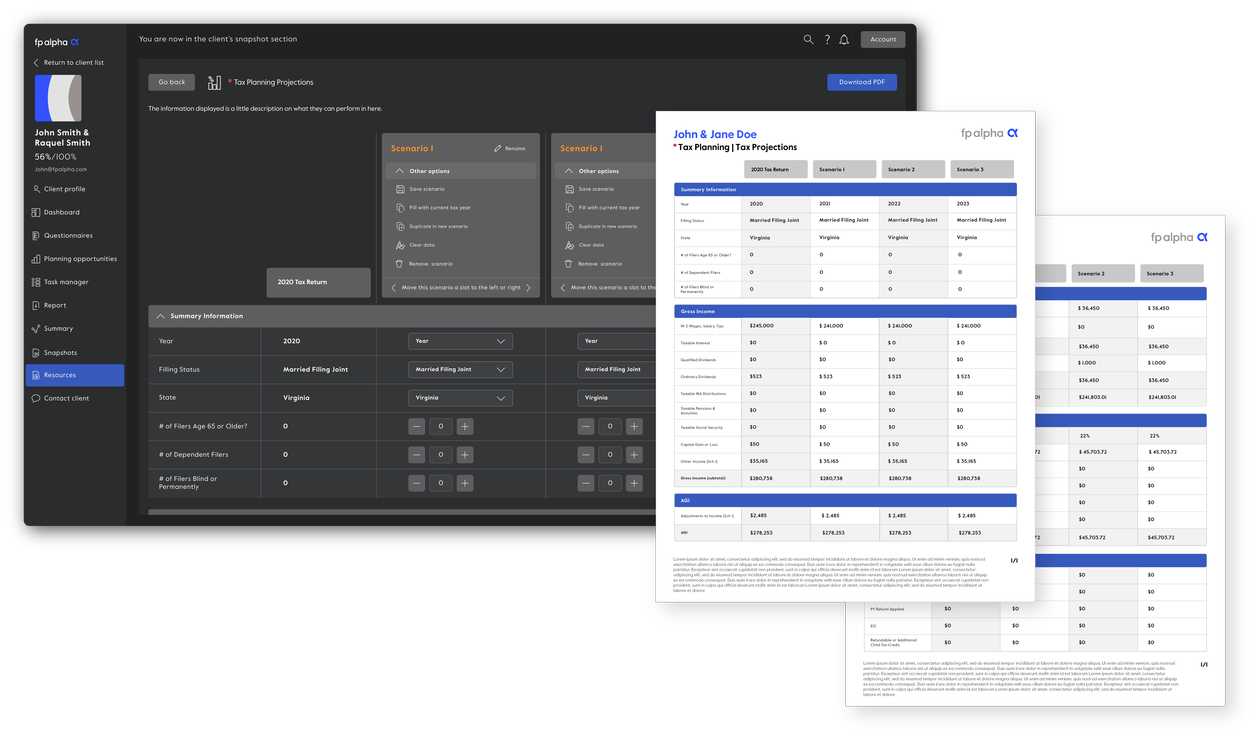The height and width of the screenshot is (741, 1260).
Task: Collapse the Summary Information section
Action: click(x=161, y=315)
